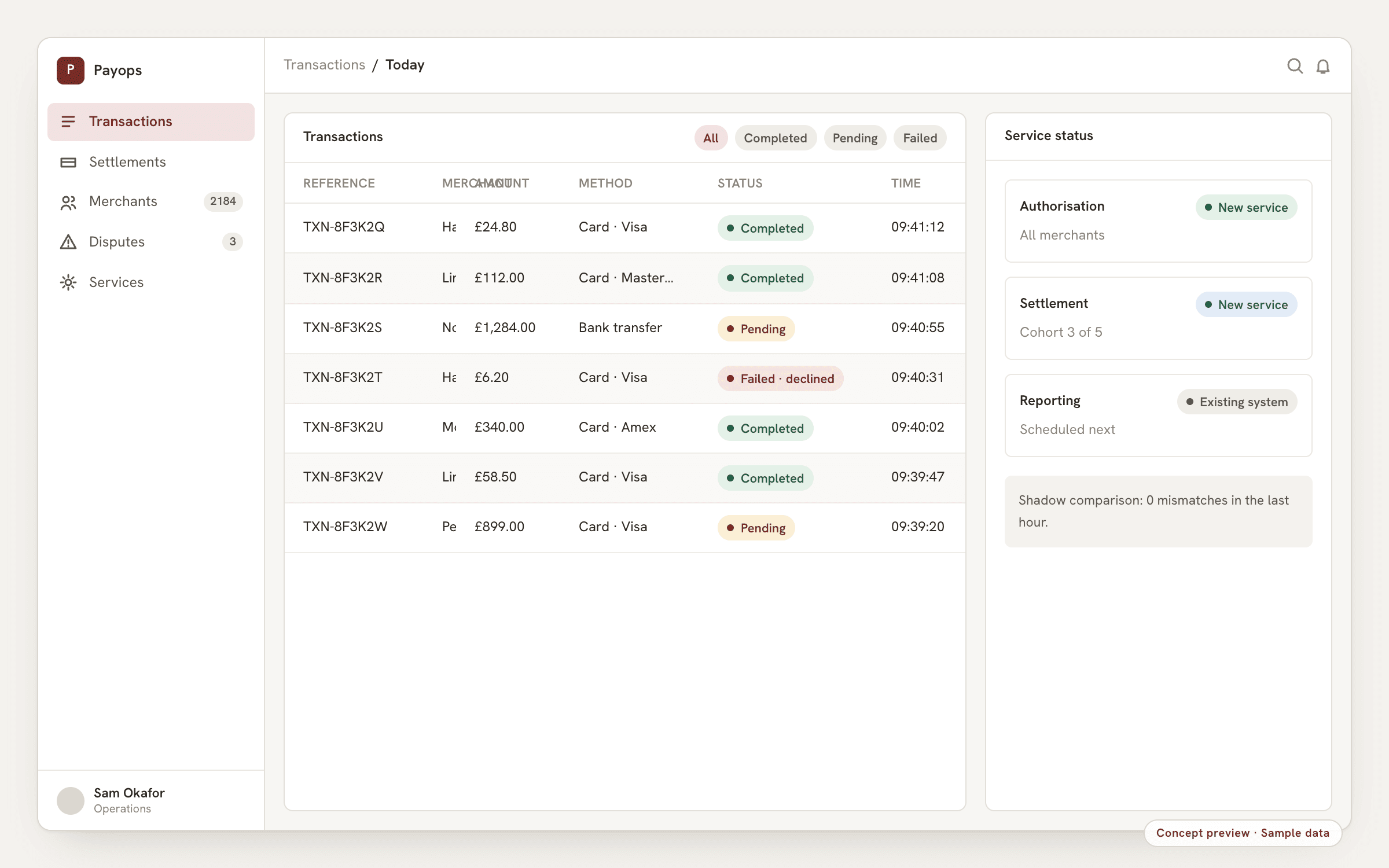
Task: Click the Transactions list icon in sidebar
Action: coord(68,122)
